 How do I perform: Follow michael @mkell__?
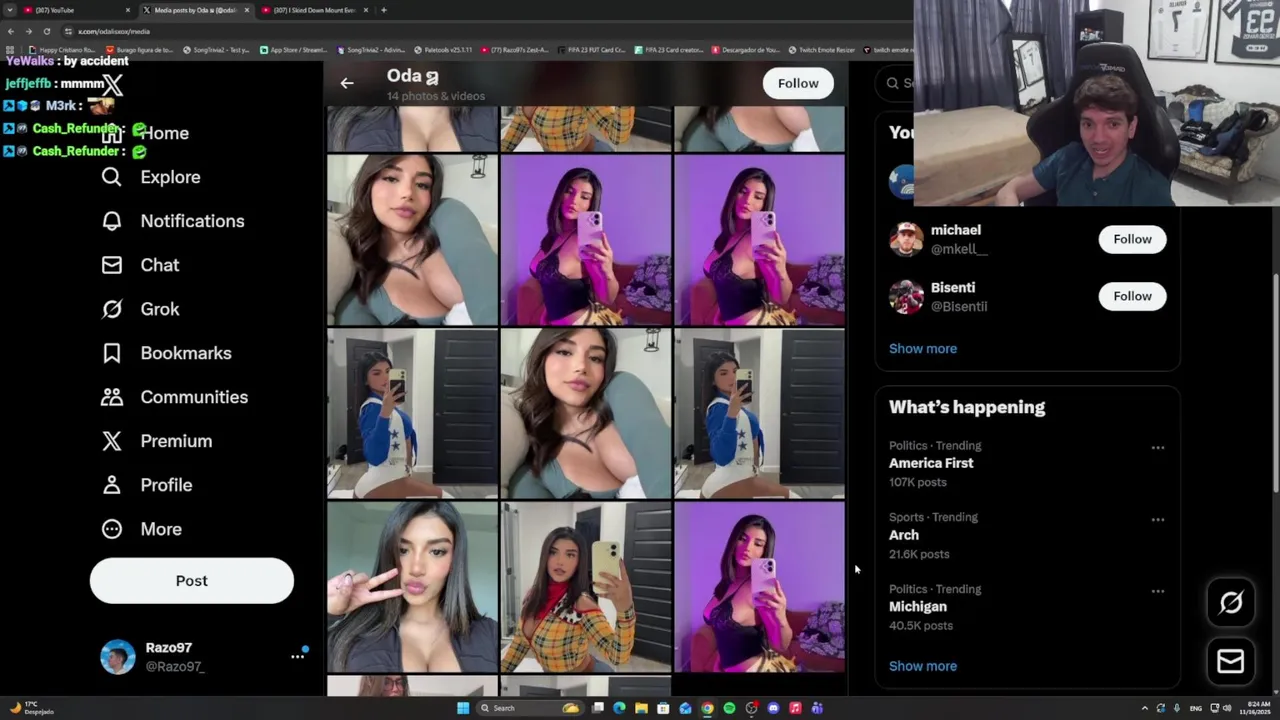(1132, 239)
